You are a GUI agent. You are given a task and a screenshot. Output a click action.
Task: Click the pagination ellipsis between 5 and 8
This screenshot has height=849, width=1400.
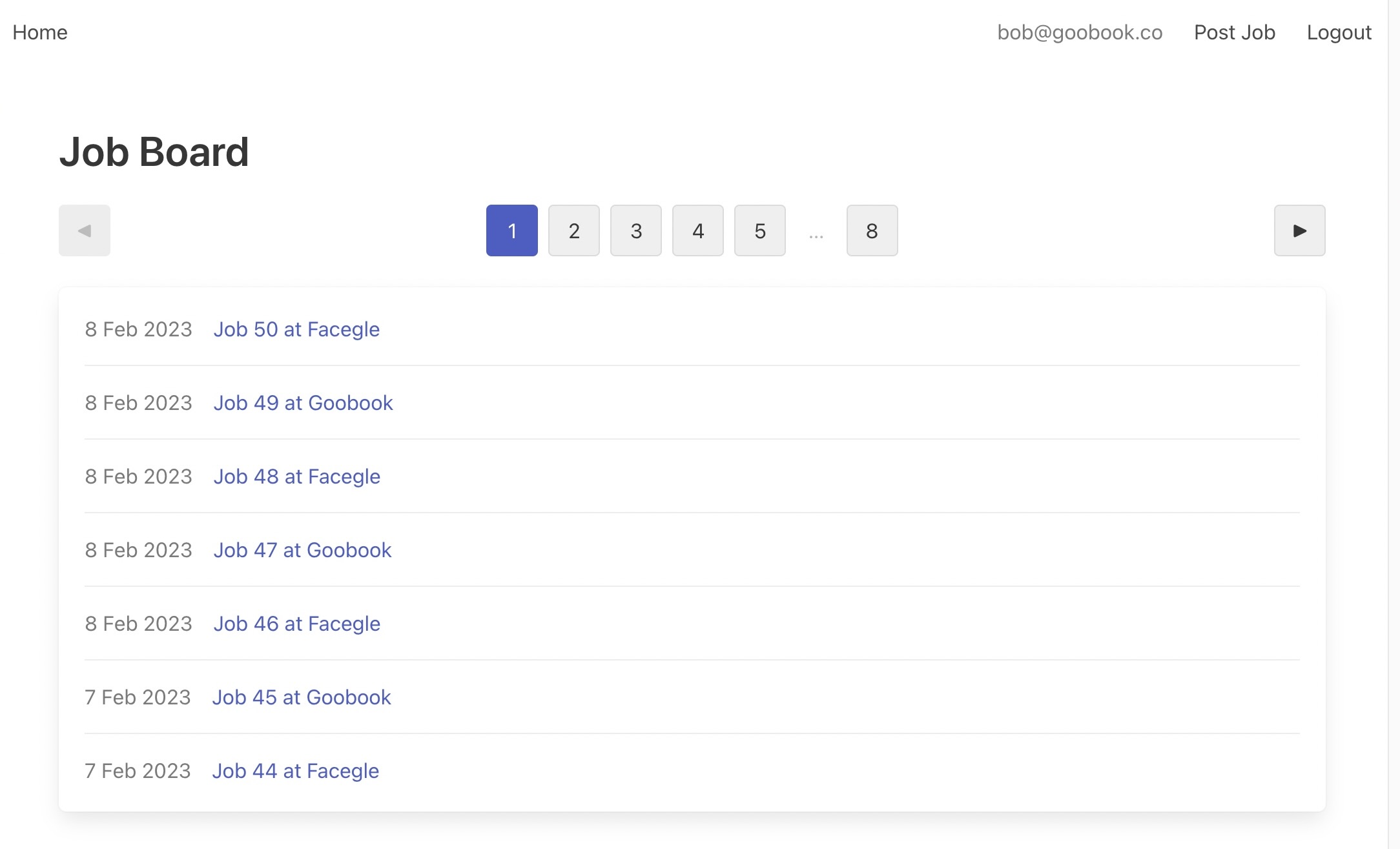click(816, 234)
